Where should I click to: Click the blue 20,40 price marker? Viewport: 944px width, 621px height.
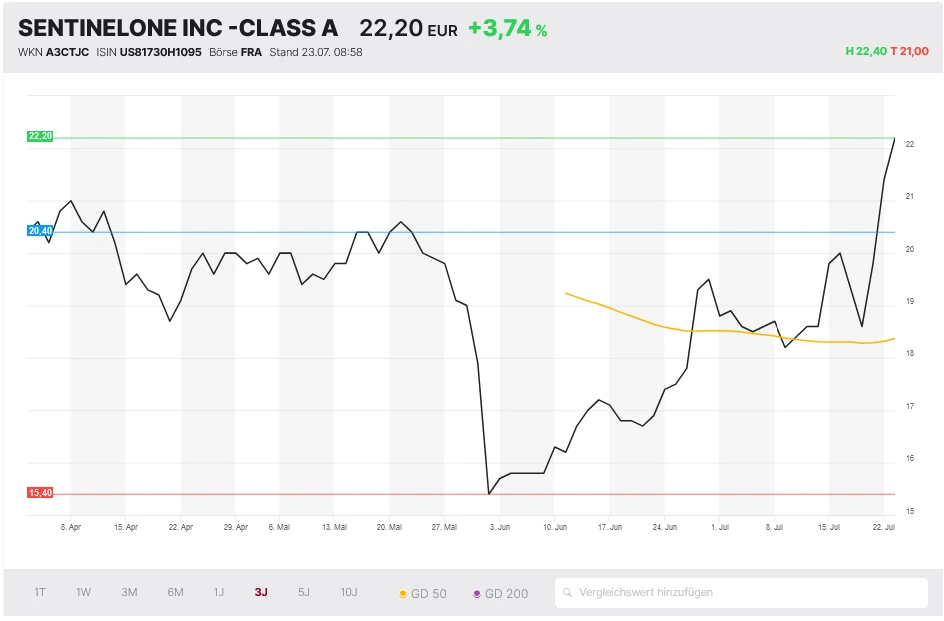pos(40,231)
